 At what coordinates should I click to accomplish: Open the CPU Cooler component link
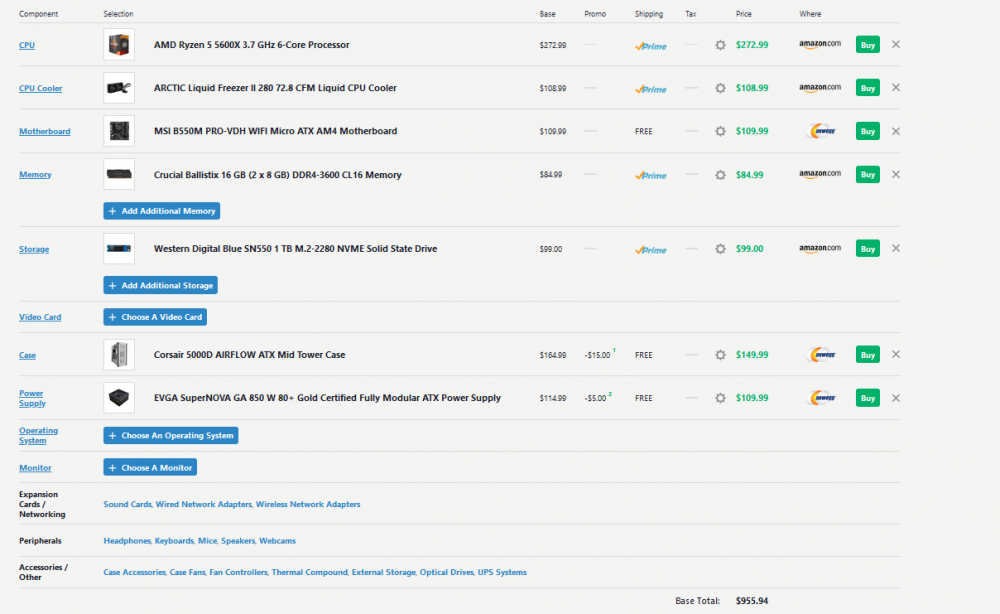40,88
